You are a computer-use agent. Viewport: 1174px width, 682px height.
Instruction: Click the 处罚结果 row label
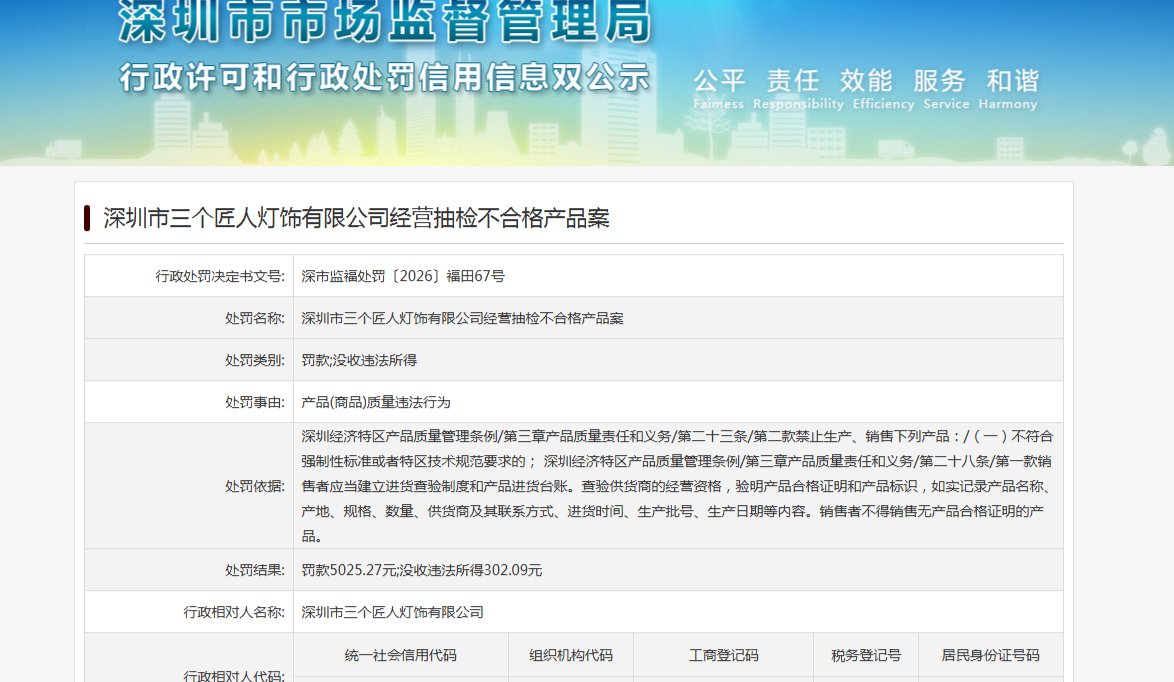255,570
